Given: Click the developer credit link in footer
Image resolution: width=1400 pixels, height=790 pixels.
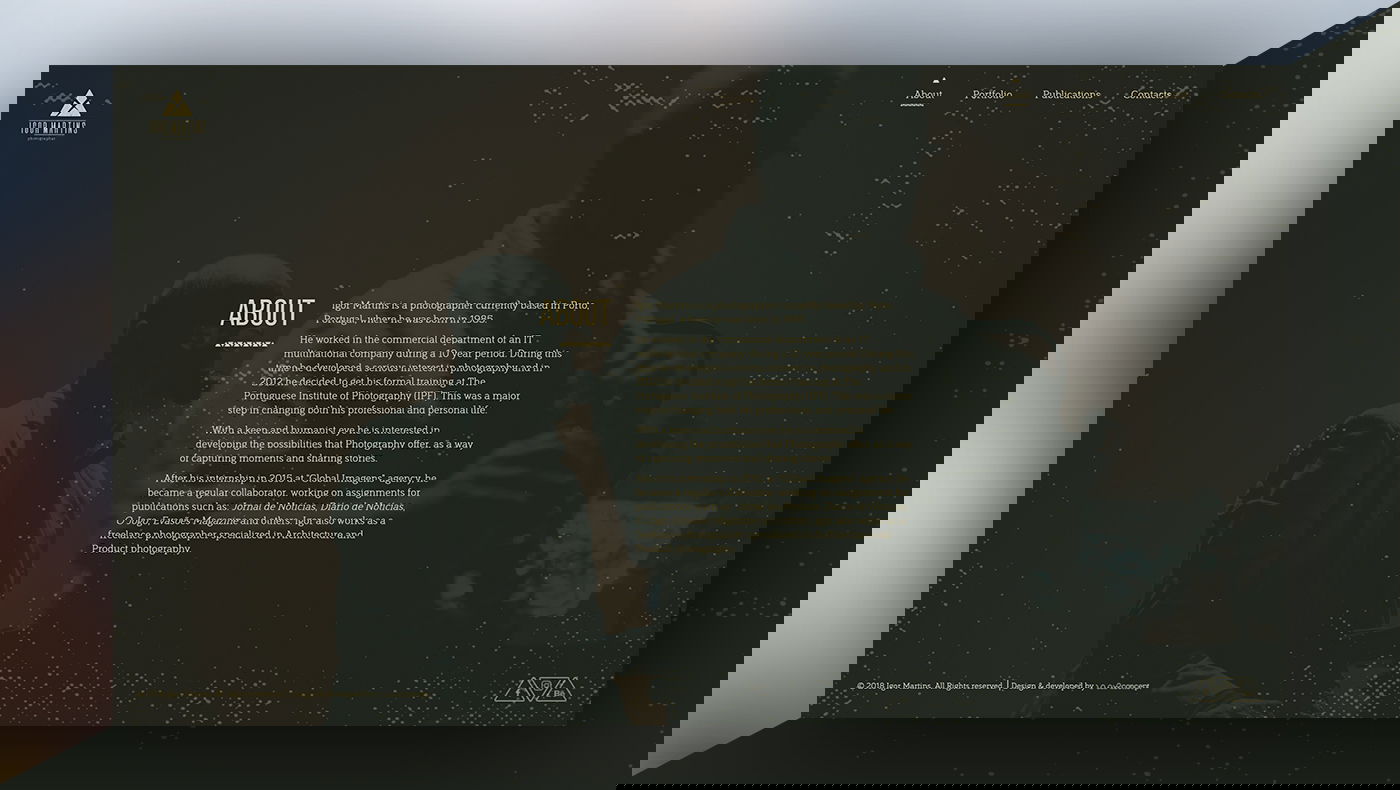Looking at the screenshot, I should point(1122,686).
